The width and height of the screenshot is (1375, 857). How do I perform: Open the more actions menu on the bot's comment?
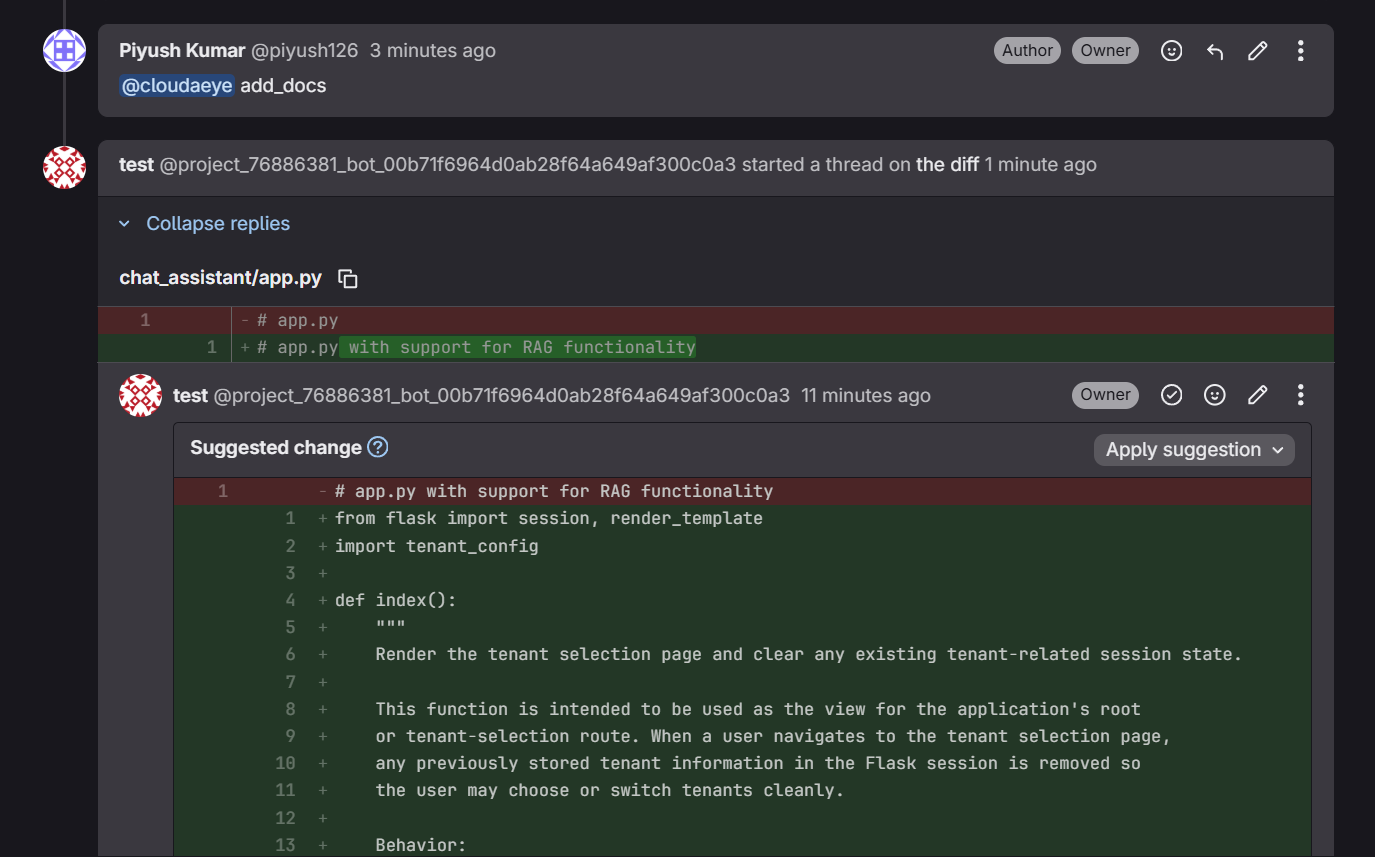1300,394
